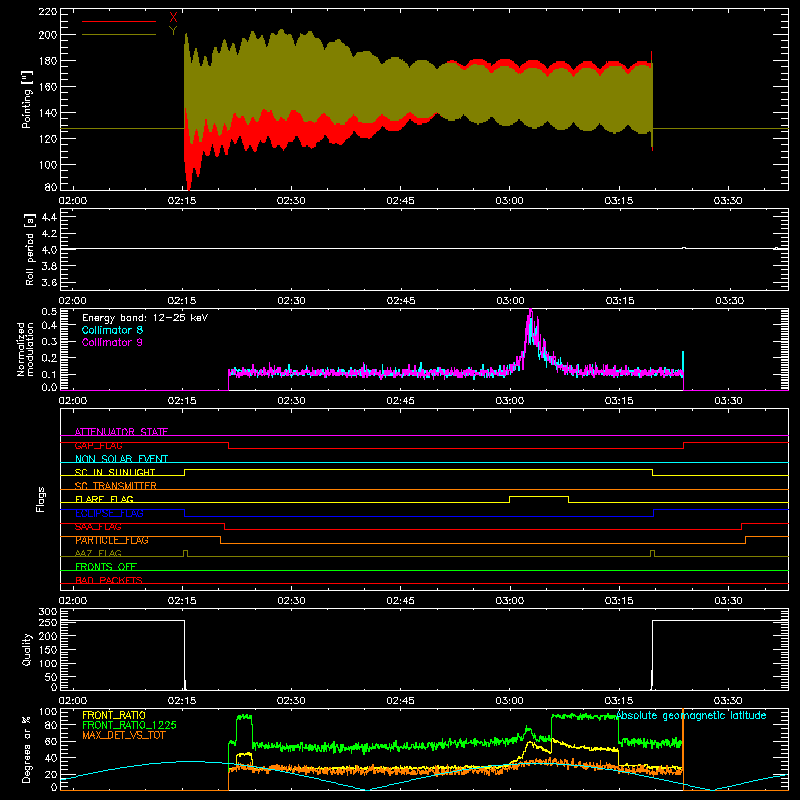Click the olive Y legend label
Image resolution: width=800 pixels, height=800 pixels.
coord(173,31)
